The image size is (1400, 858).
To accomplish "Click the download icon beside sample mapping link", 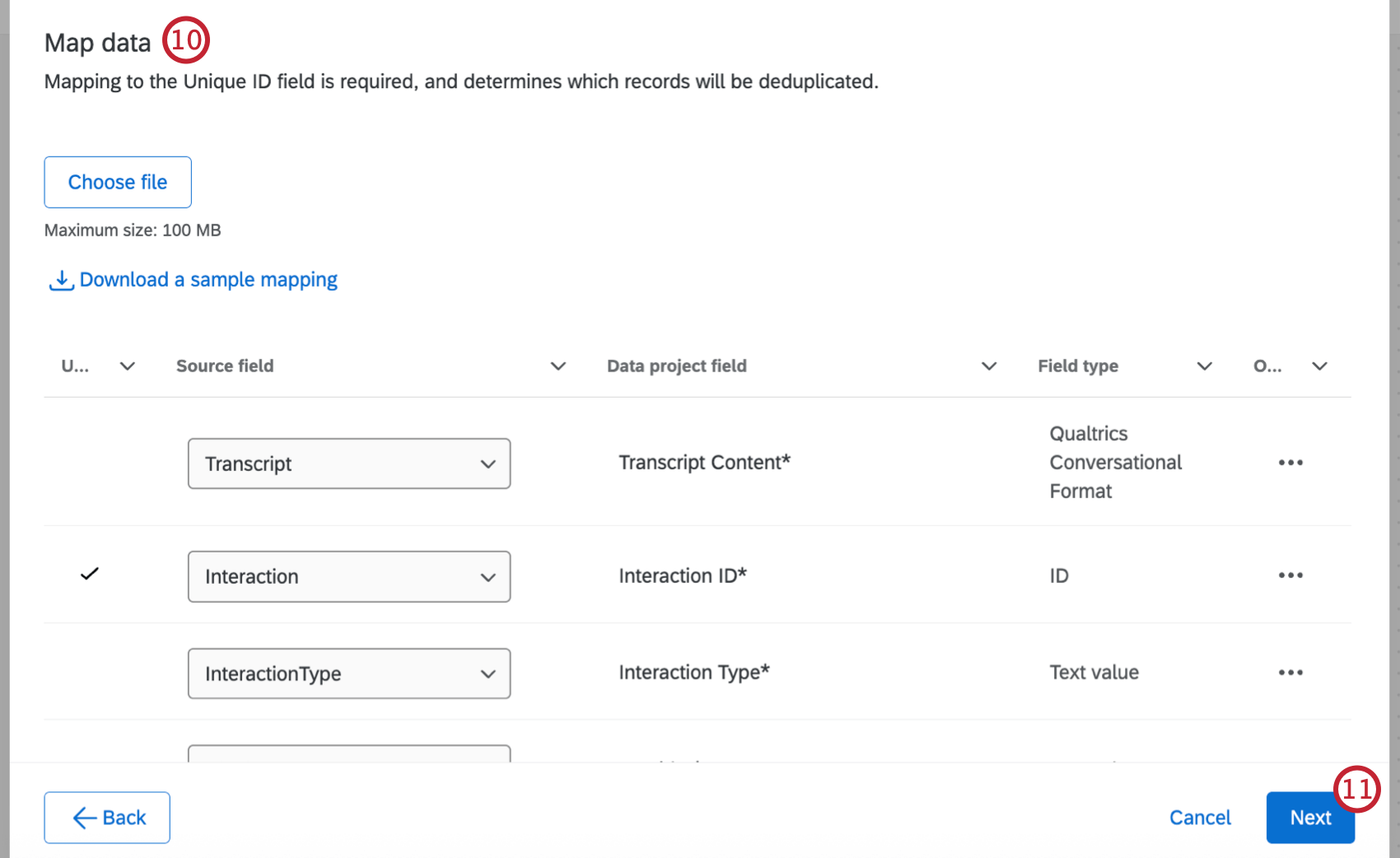I will [61, 280].
